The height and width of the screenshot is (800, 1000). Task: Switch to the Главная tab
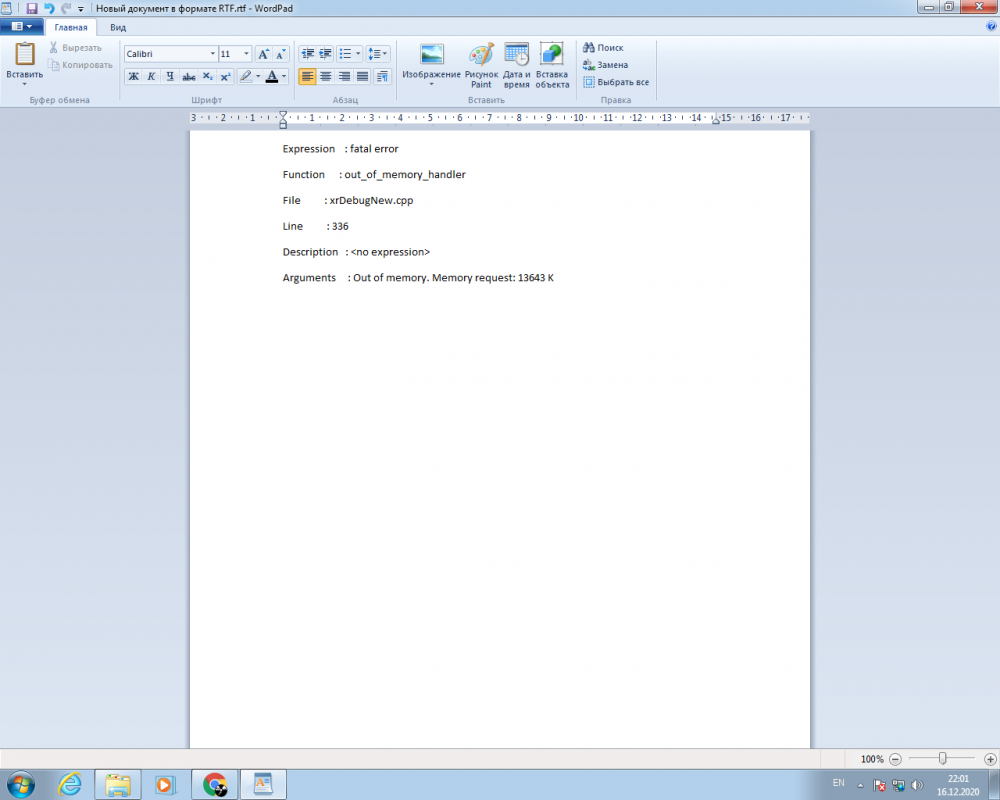[71, 27]
